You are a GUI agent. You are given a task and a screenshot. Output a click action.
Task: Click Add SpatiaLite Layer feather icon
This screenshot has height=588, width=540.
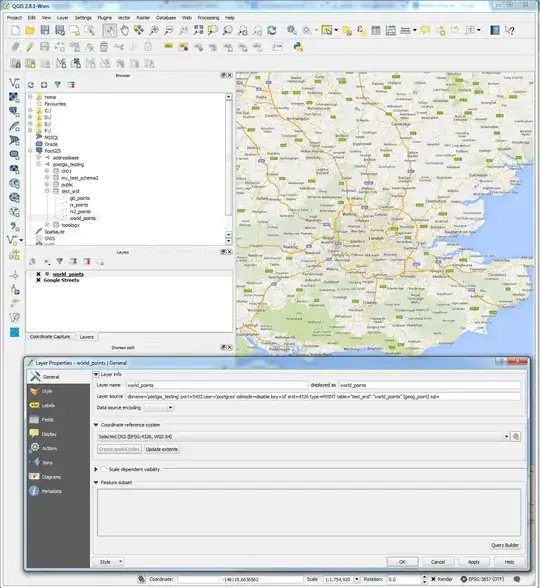click(14, 126)
